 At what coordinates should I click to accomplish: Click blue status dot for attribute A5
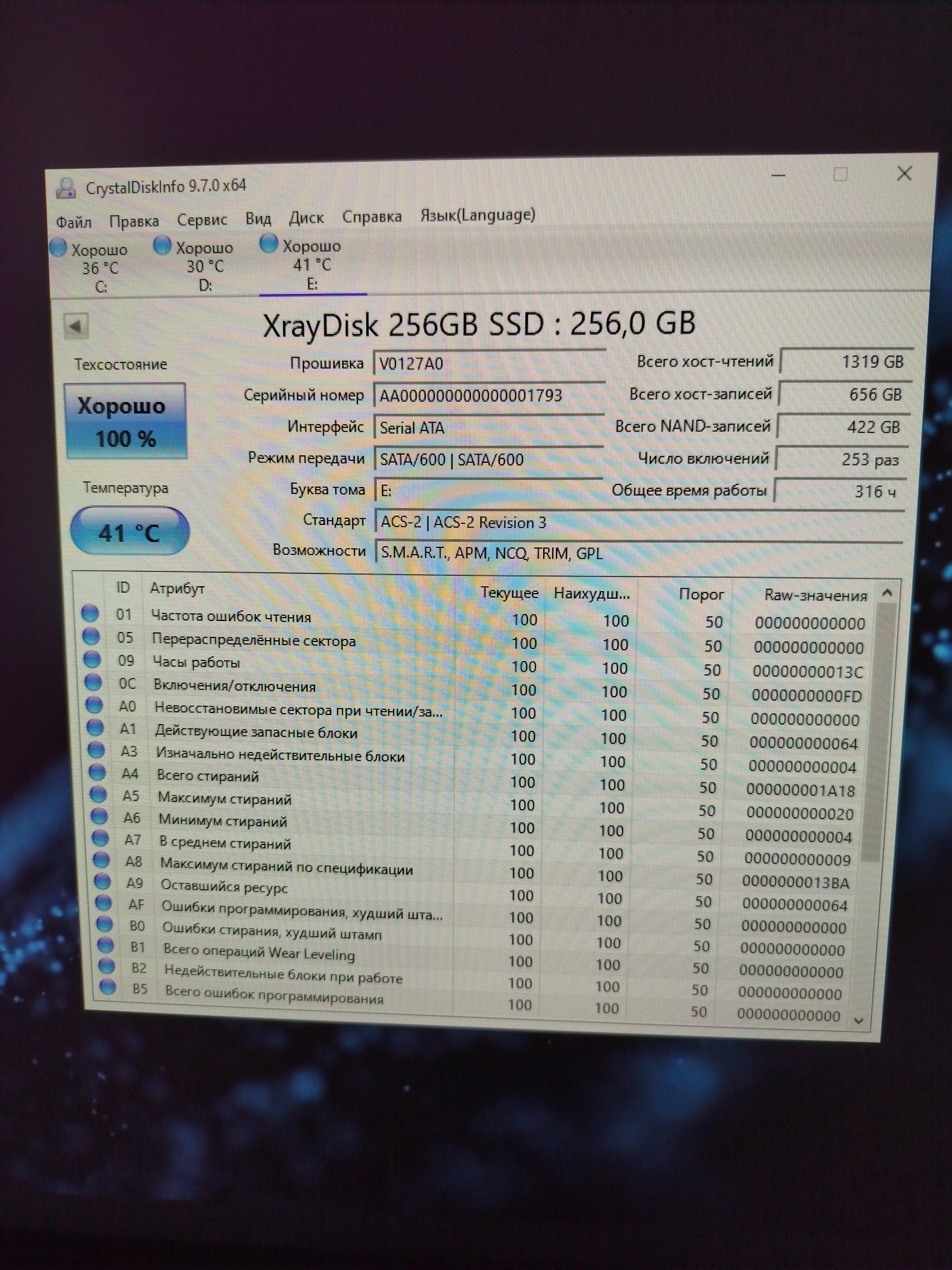pos(98,794)
